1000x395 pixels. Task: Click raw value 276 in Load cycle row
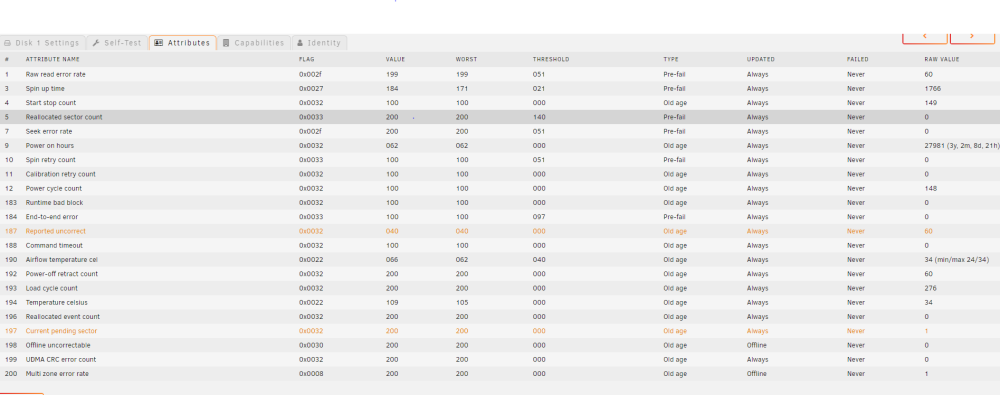(x=930, y=288)
